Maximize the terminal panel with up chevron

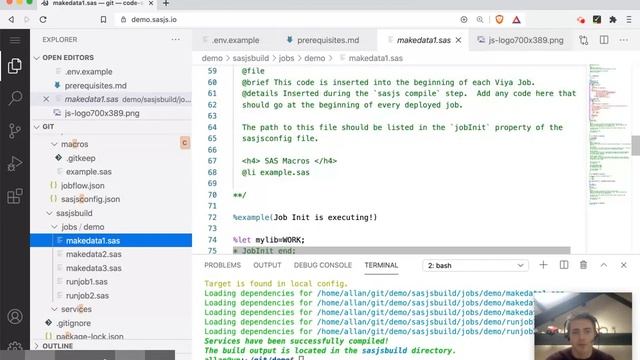[x=604, y=265]
